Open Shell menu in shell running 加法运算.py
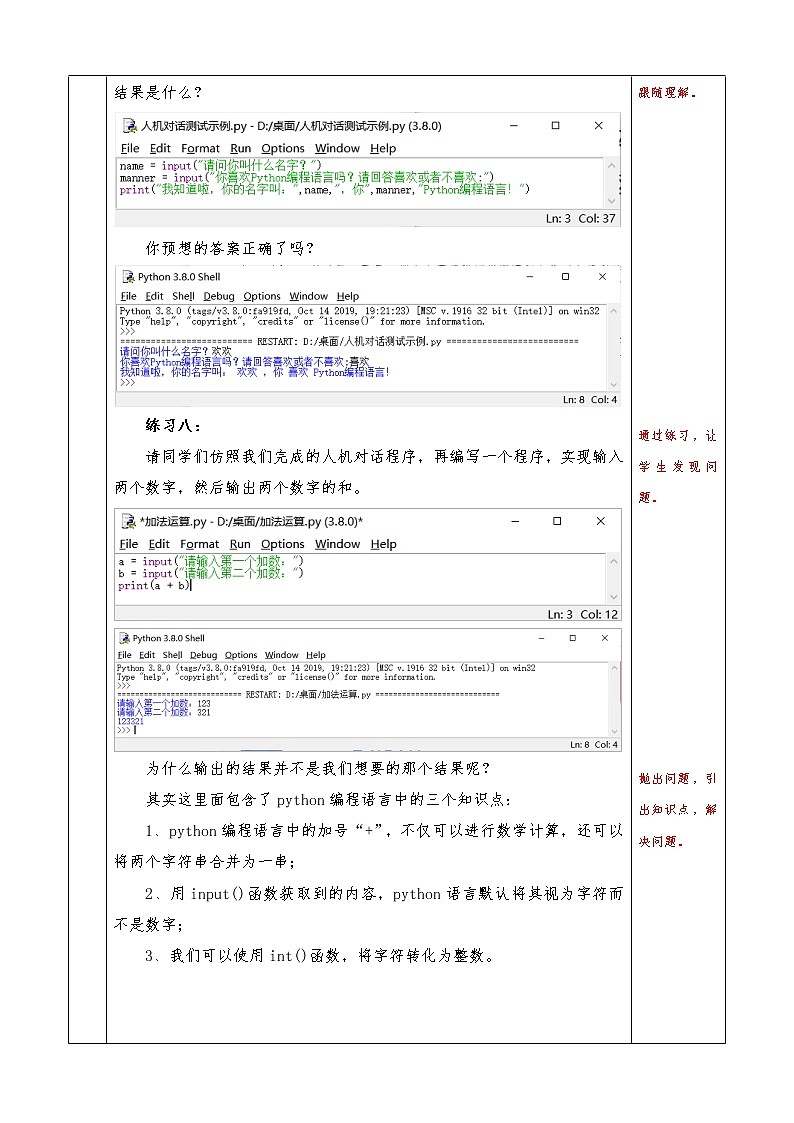 click(x=173, y=655)
